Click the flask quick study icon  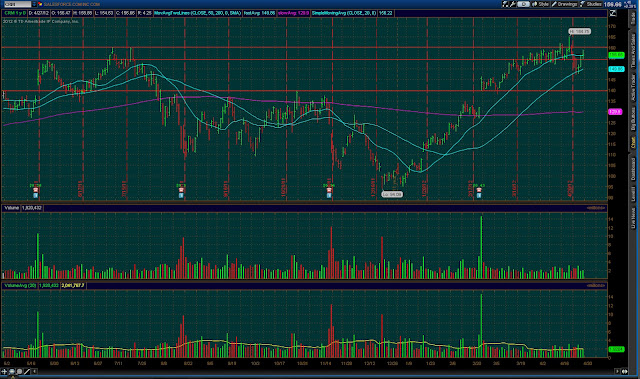pyautogui.click(x=505, y=4)
